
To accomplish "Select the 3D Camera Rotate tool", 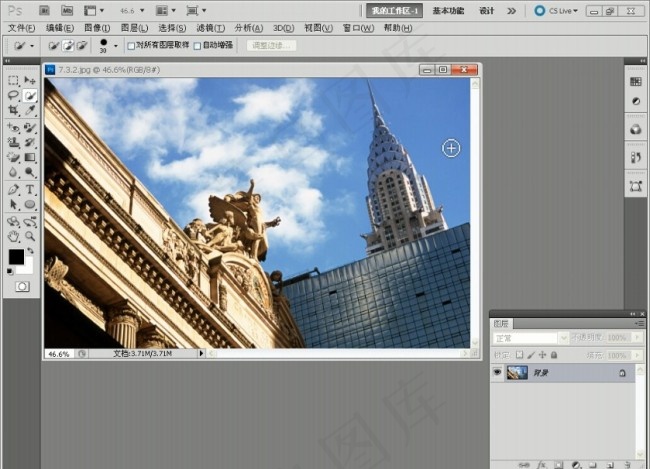I will coord(30,222).
